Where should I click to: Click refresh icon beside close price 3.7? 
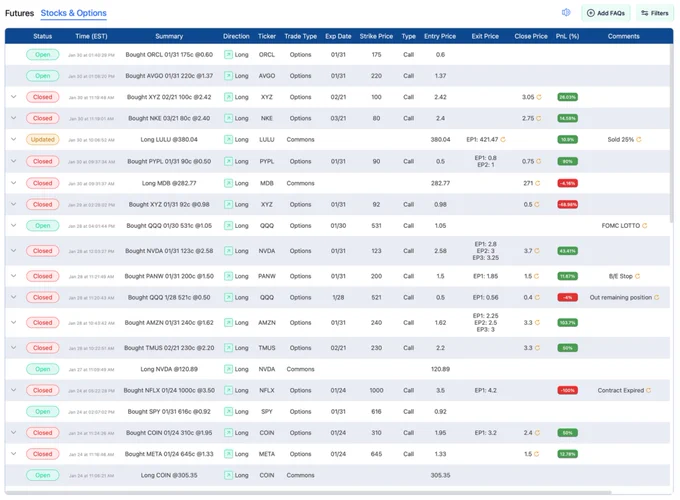tap(537, 251)
